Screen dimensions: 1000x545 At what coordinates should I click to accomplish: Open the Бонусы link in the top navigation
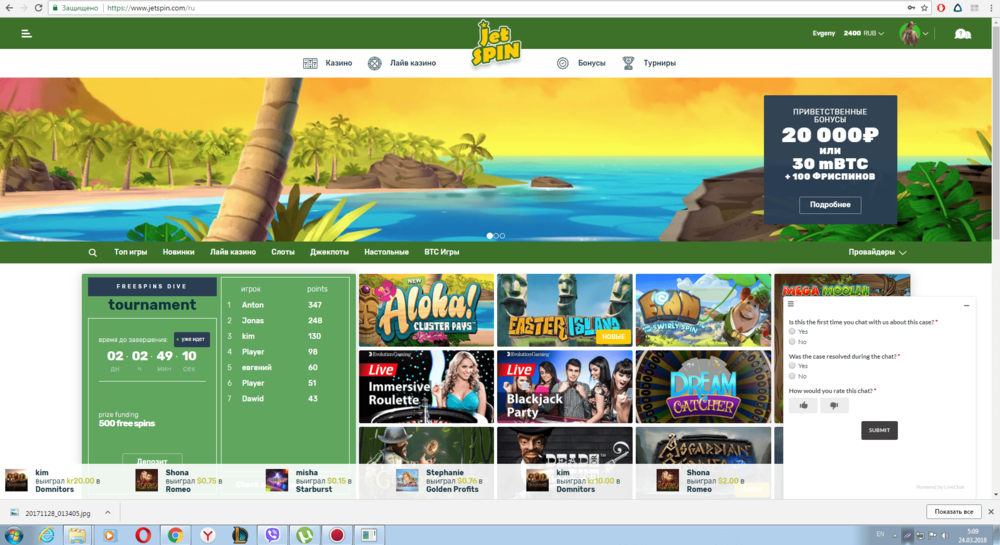pyautogui.click(x=591, y=63)
